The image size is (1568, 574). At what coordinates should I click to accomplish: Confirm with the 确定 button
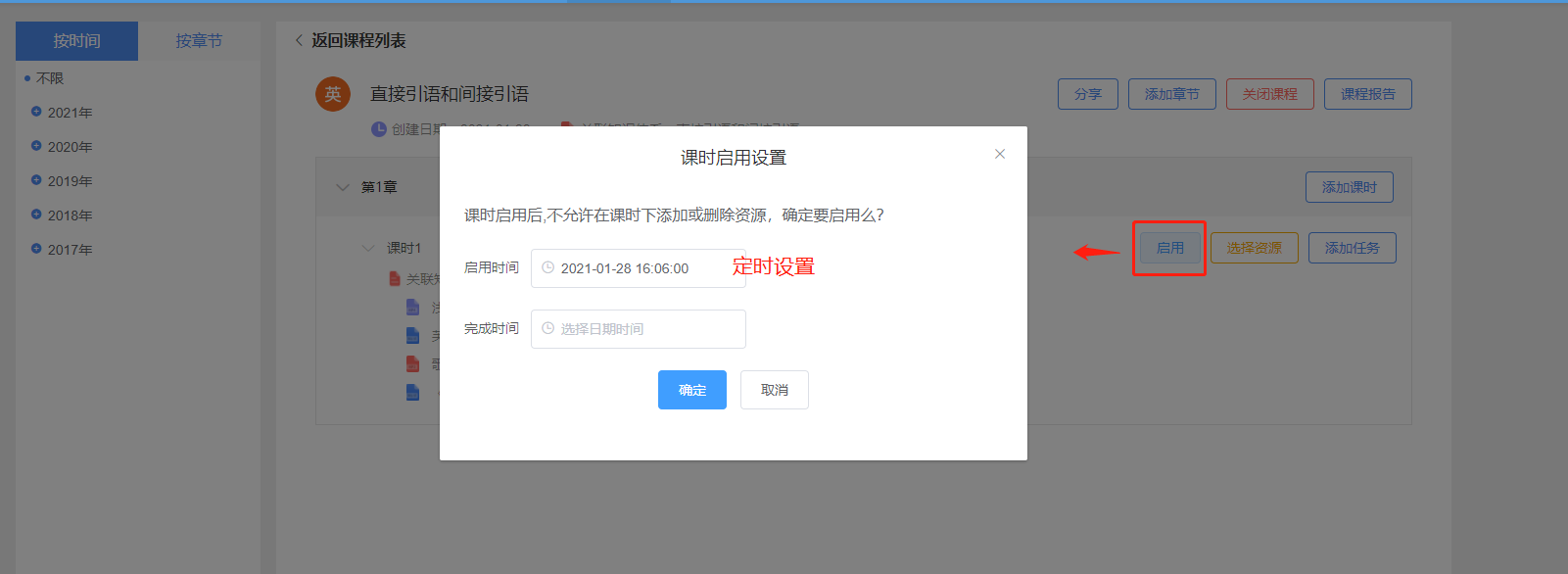691,390
